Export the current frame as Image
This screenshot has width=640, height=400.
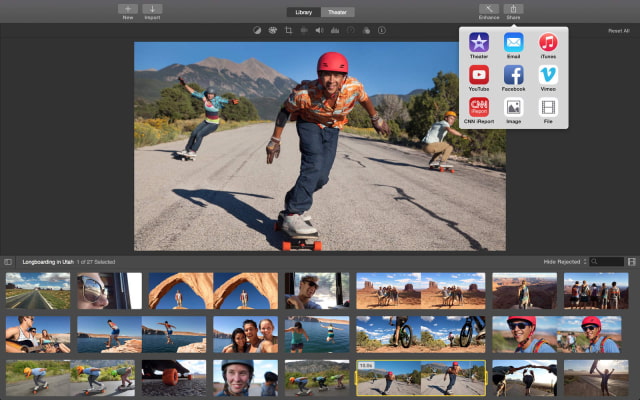pos(513,107)
